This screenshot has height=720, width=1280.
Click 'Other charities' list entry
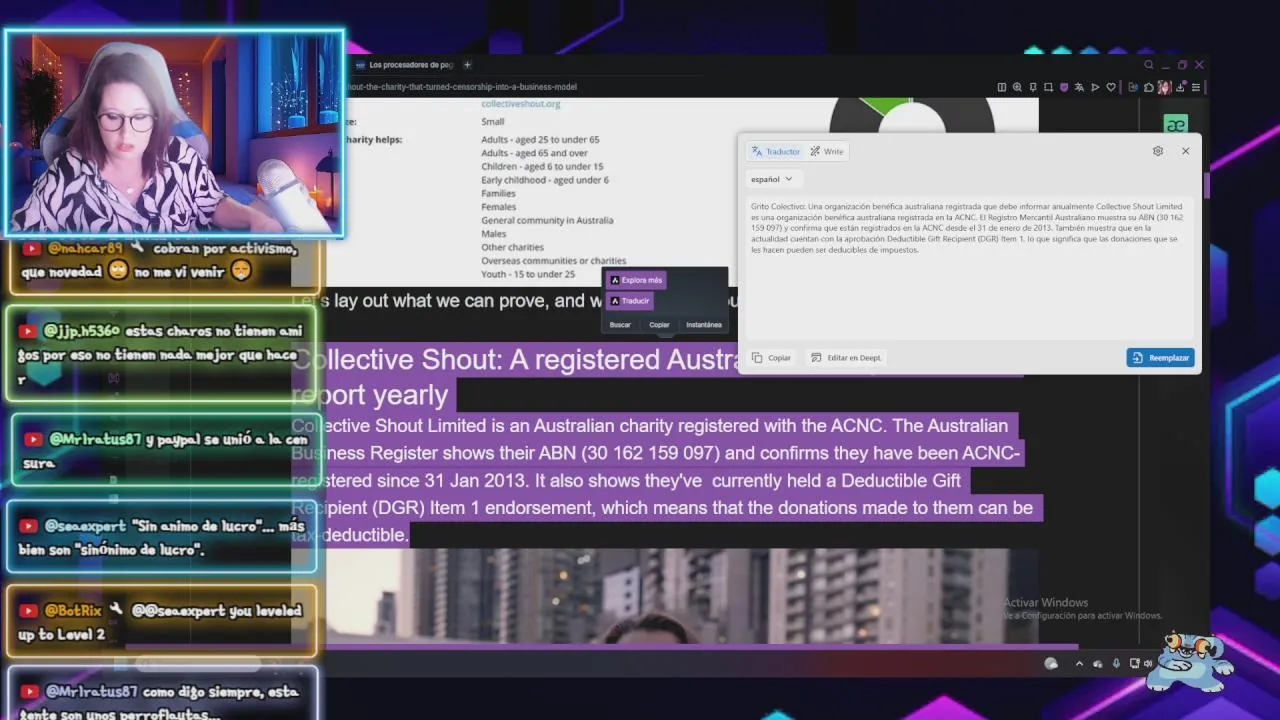[512, 247]
